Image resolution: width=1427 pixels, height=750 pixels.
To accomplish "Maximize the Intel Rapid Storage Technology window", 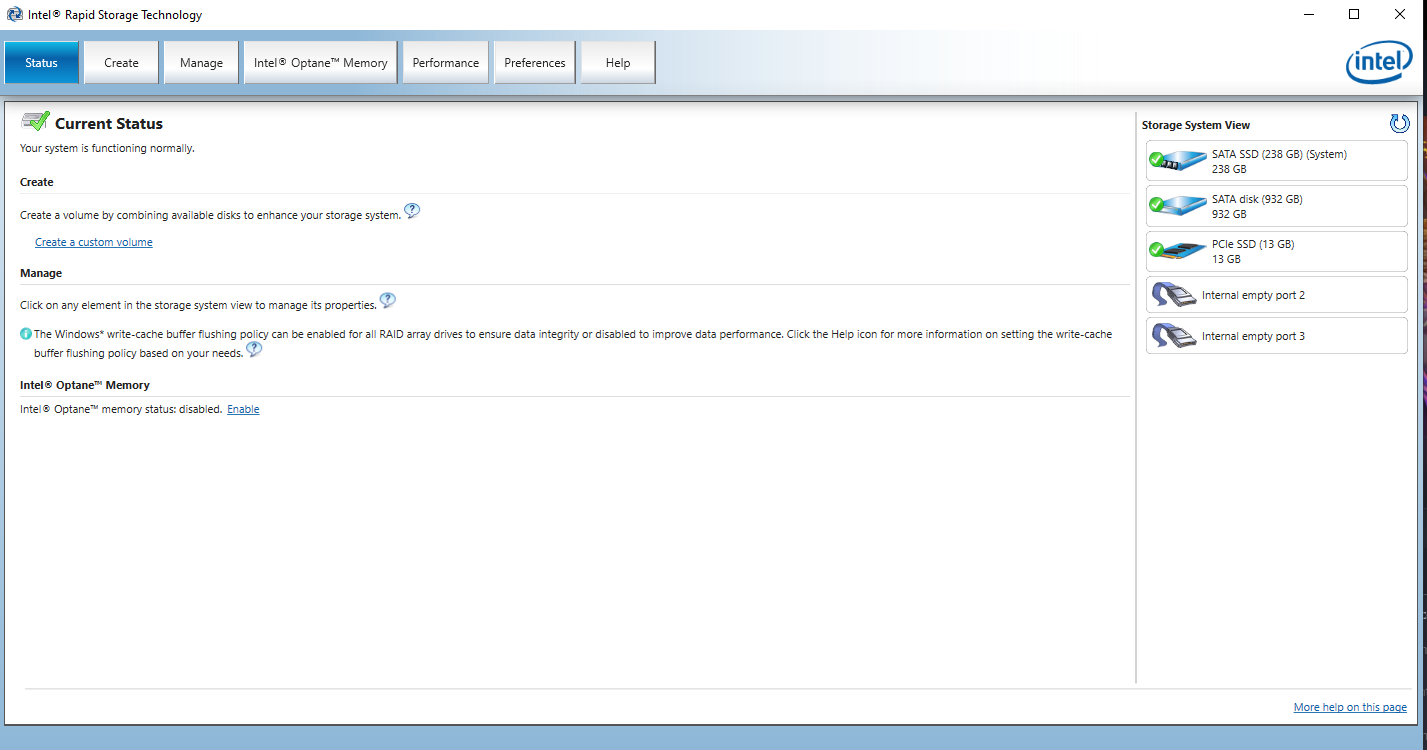I will point(1354,14).
